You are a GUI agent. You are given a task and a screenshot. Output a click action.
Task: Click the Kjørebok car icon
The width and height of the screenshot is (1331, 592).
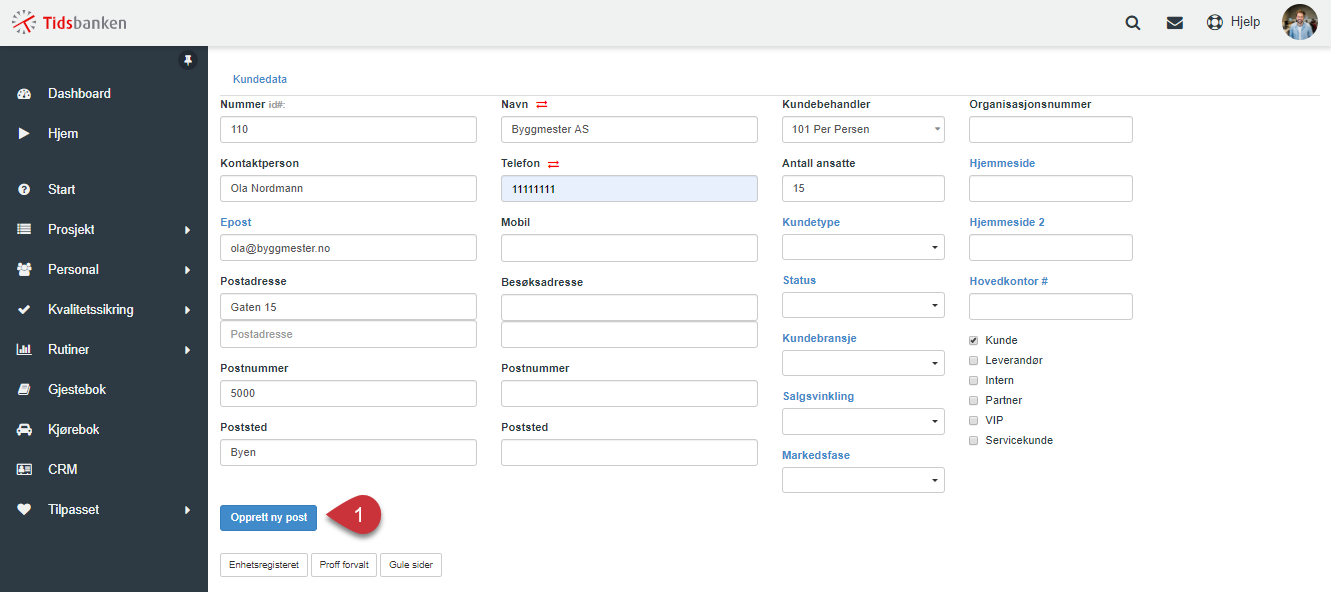tap(25, 430)
